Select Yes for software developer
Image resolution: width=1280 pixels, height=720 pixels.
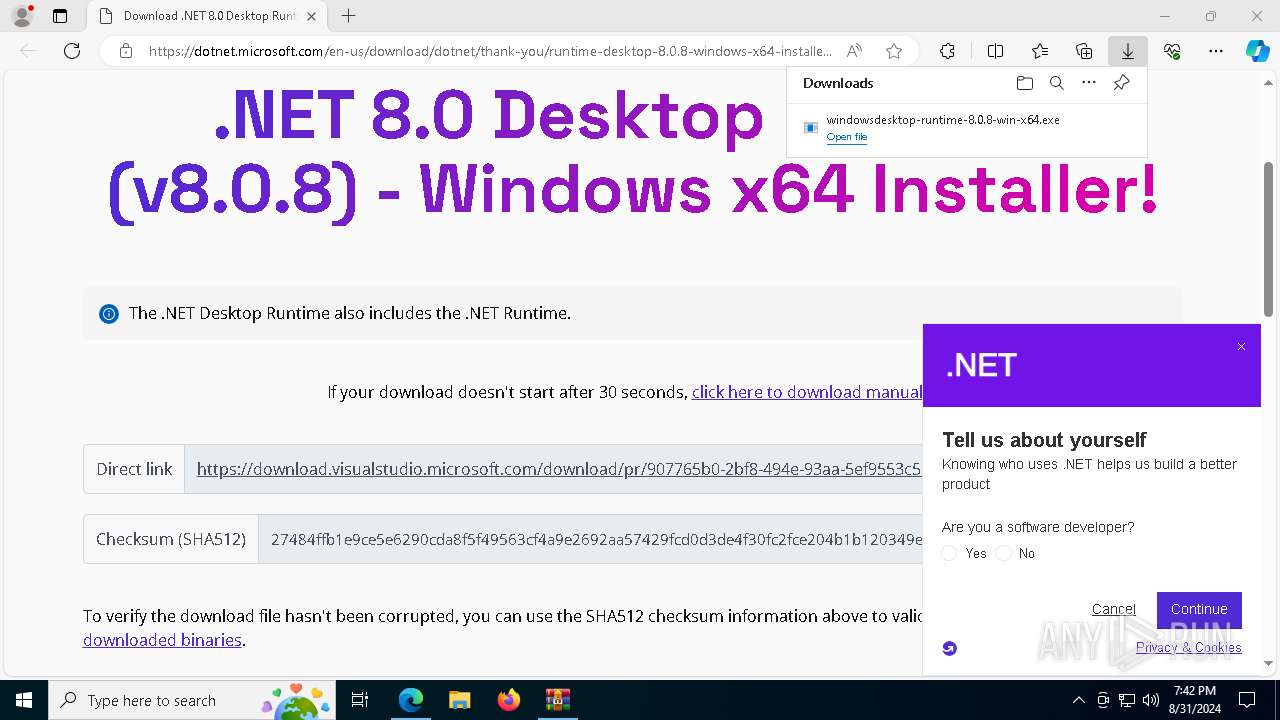950,553
